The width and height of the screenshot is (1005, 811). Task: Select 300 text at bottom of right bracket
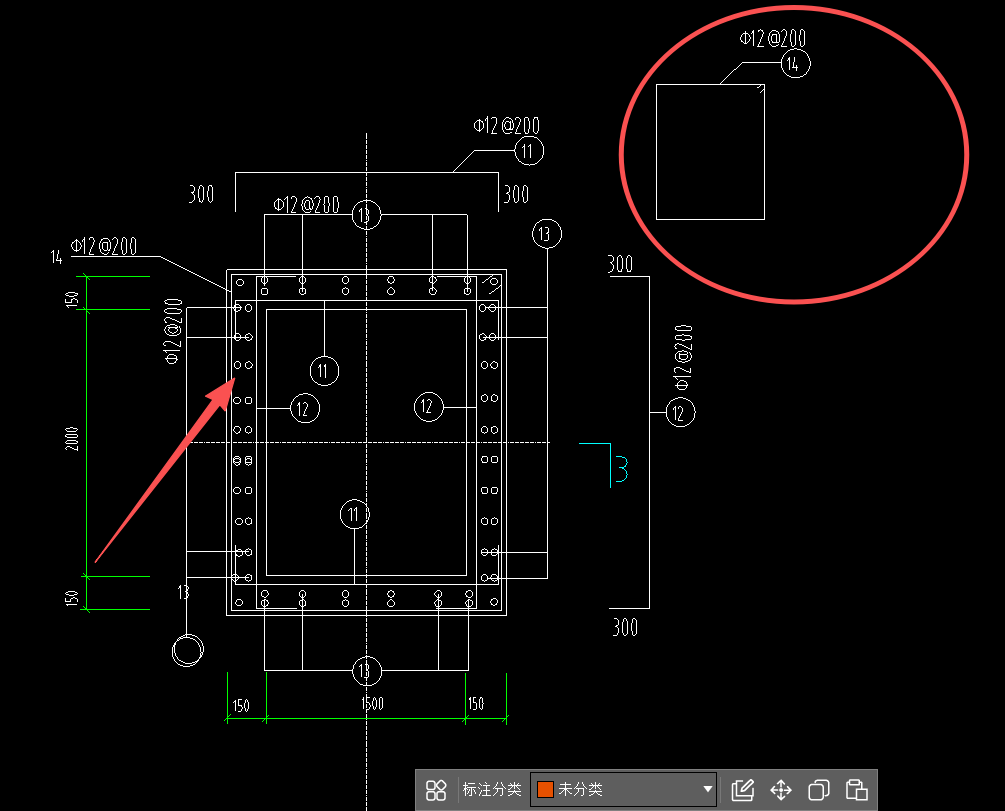pyautogui.click(x=625, y=627)
